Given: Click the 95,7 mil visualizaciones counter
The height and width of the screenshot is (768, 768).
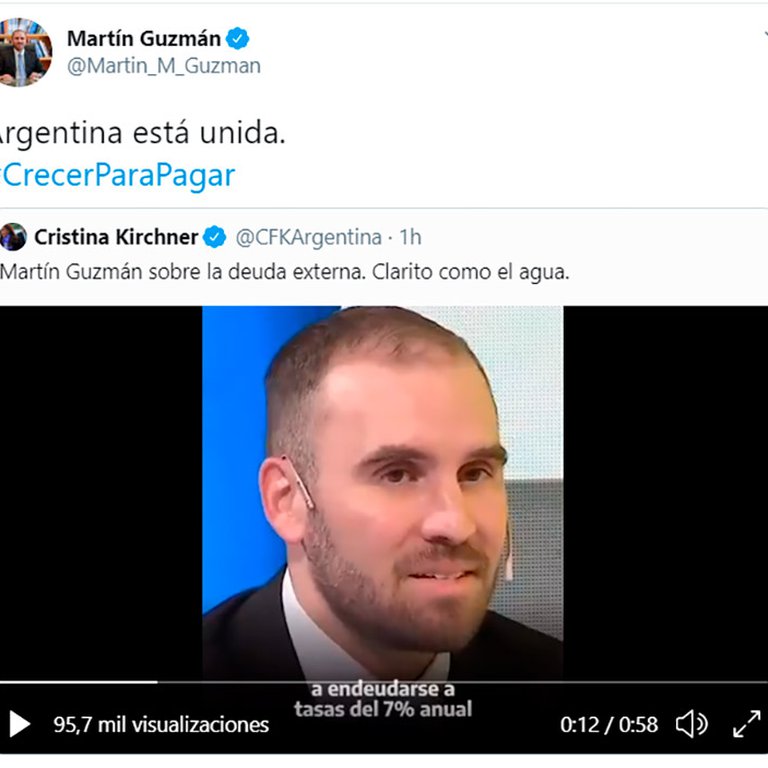Looking at the screenshot, I should (161, 724).
